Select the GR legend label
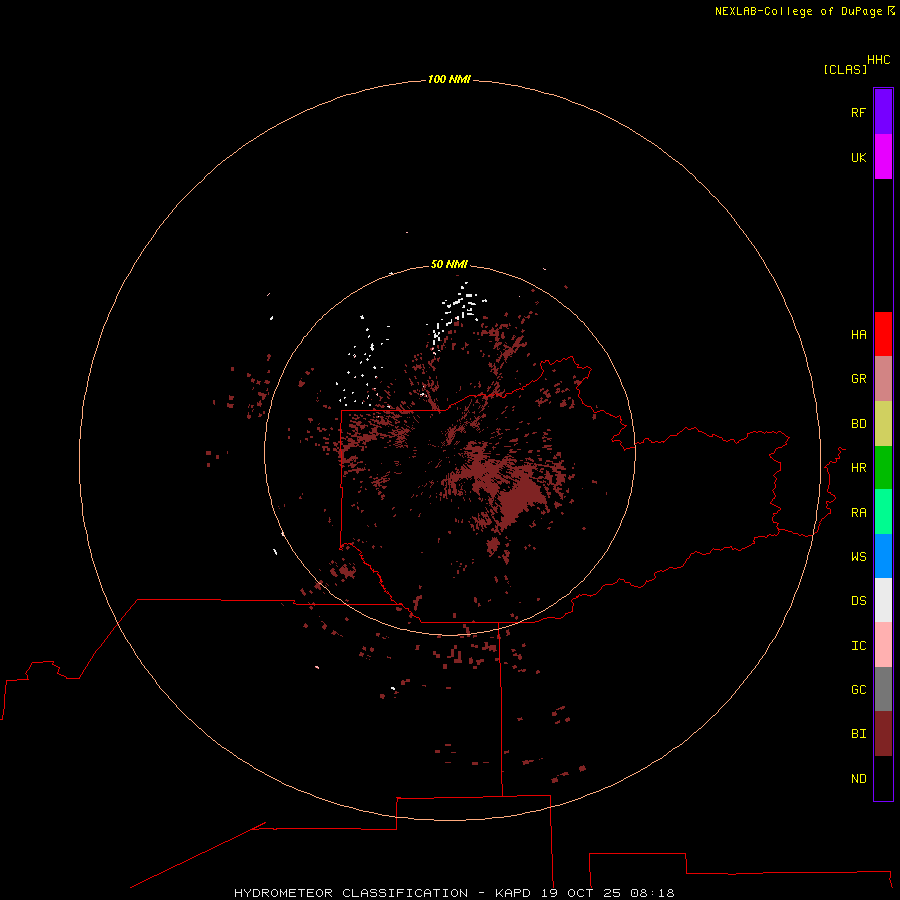The height and width of the screenshot is (900, 900). tap(858, 379)
